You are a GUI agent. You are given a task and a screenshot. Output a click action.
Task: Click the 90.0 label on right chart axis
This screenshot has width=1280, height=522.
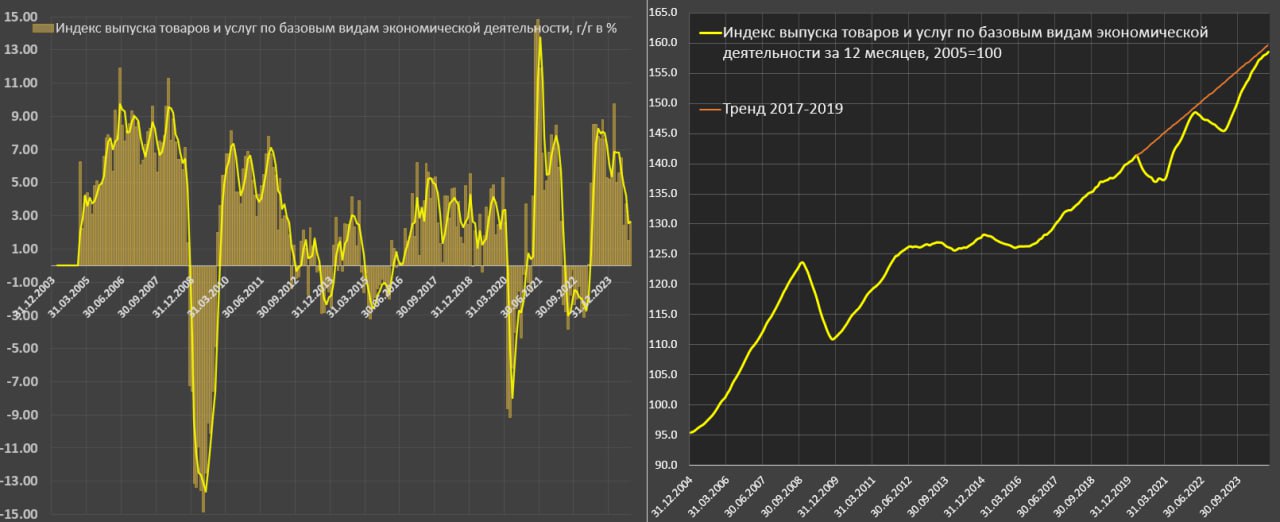[666, 465]
